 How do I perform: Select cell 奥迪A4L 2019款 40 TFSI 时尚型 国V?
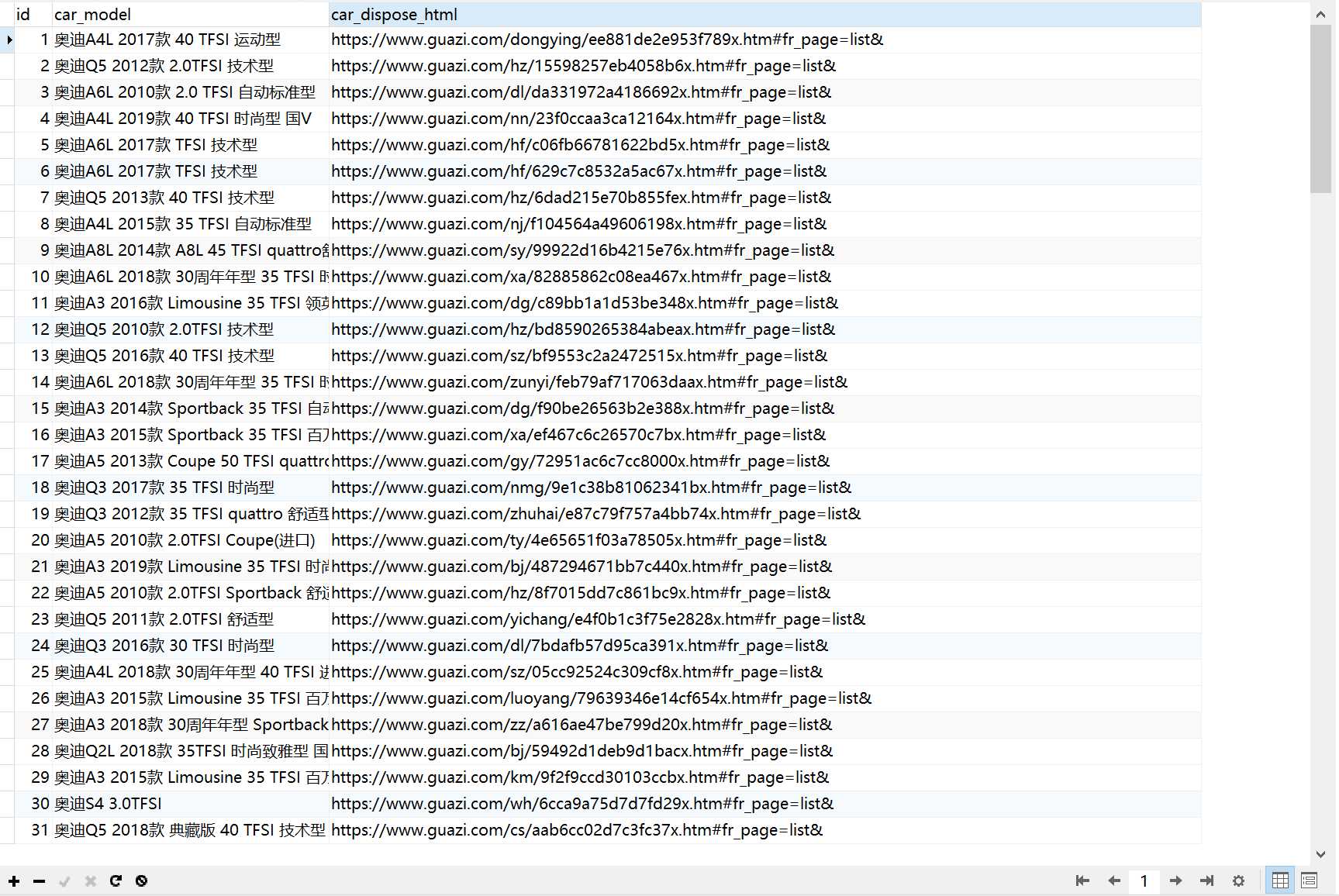[190, 119]
